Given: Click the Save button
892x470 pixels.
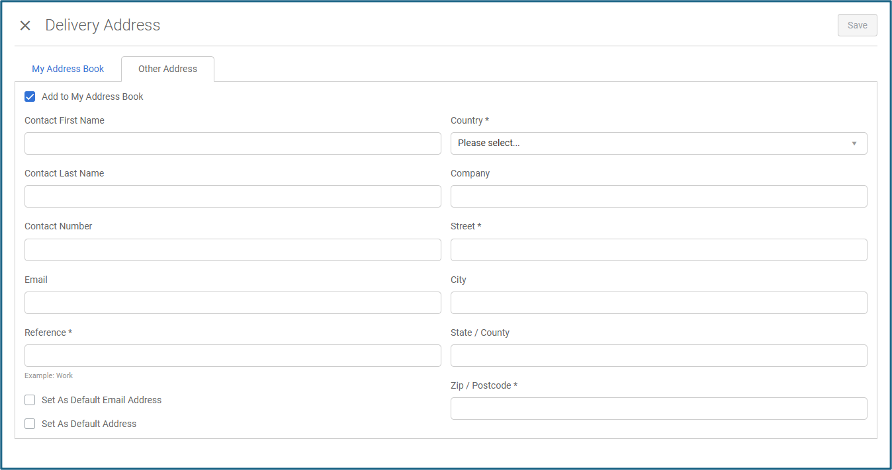Looking at the screenshot, I should click(857, 25).
